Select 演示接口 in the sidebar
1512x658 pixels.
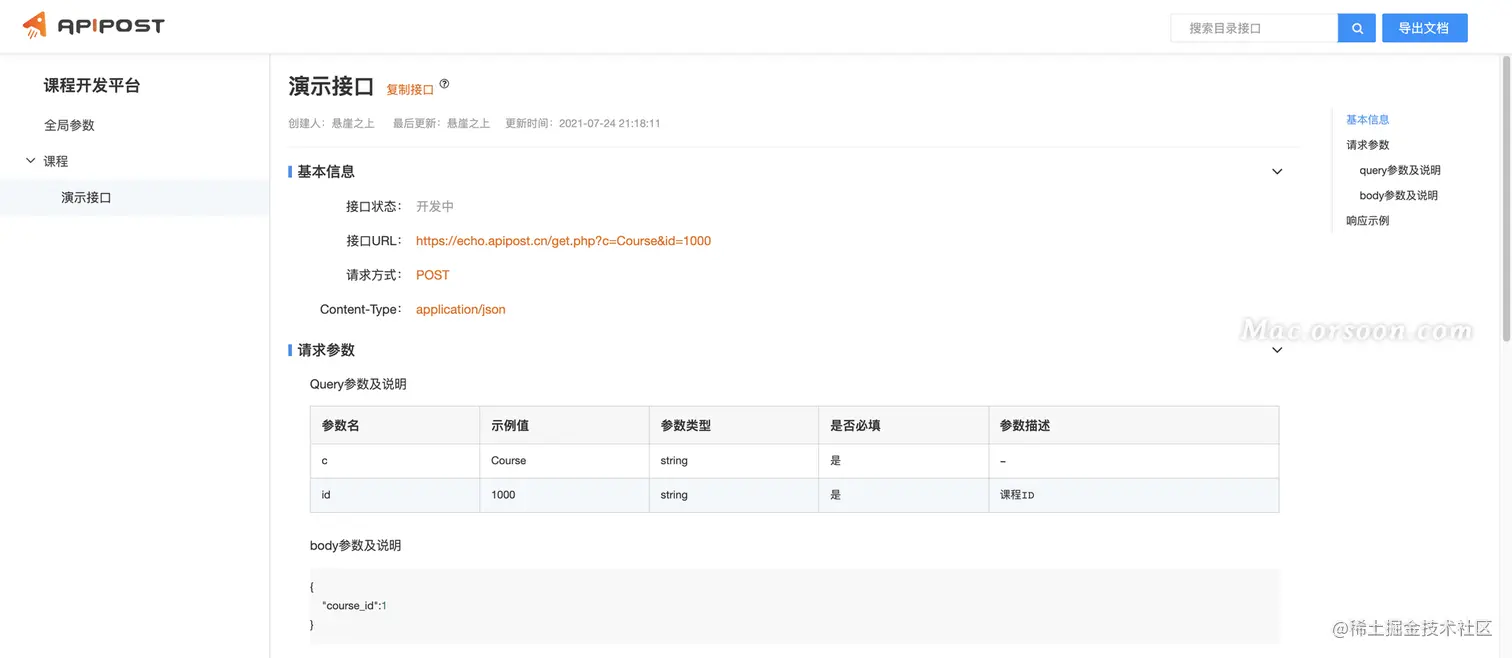point(86,197)
